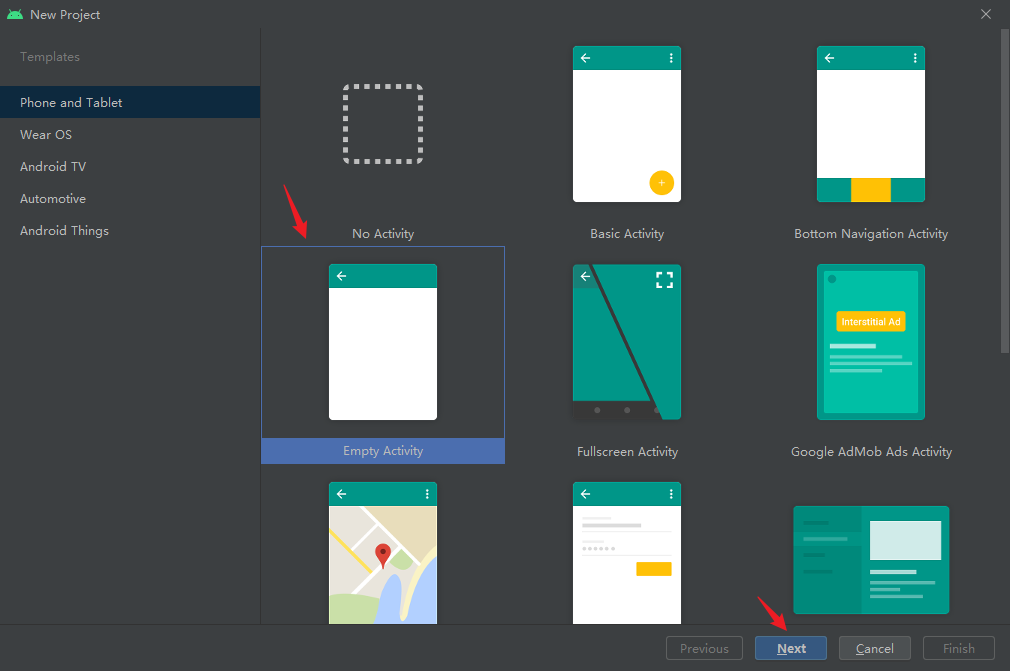The height and width of the screenshot is (671, 1010).
Task: Switch to Android TV templates
Action: 130,166
